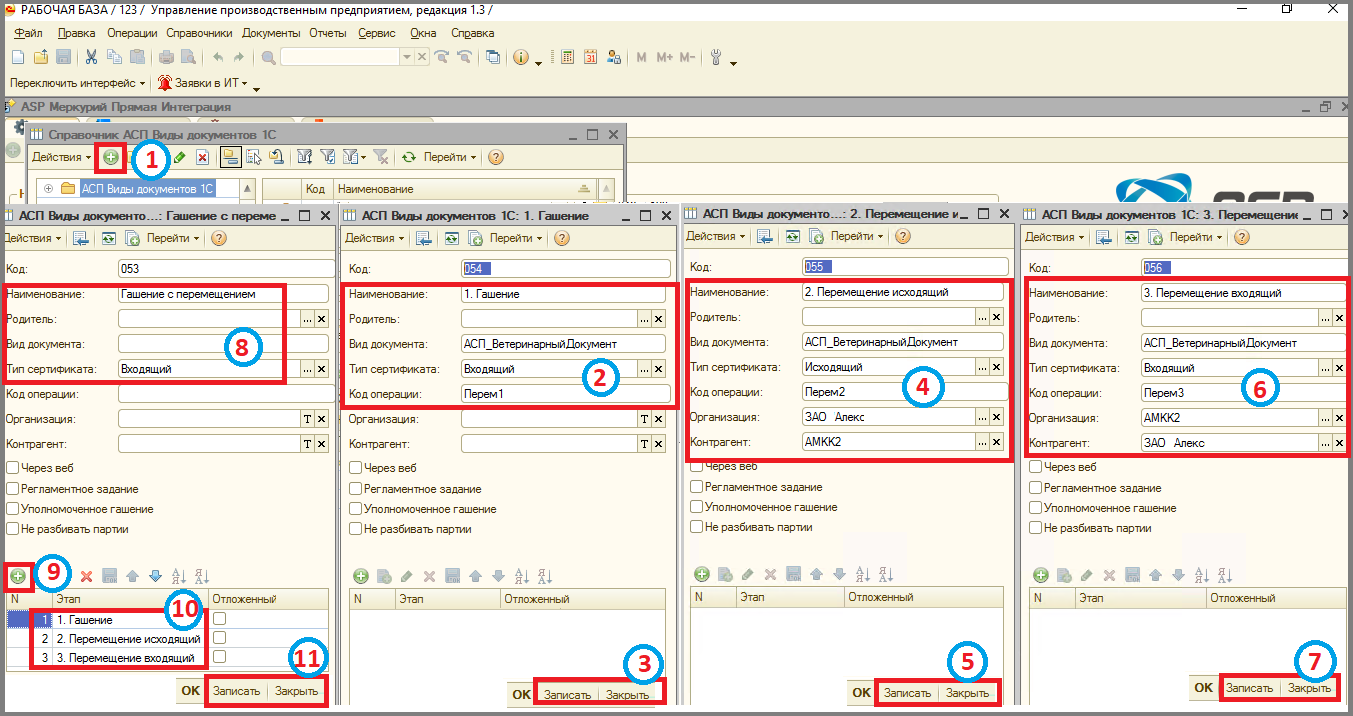
Task: Click the wrench tools icon in main toolbar
Action: click(x=716, y=57)
